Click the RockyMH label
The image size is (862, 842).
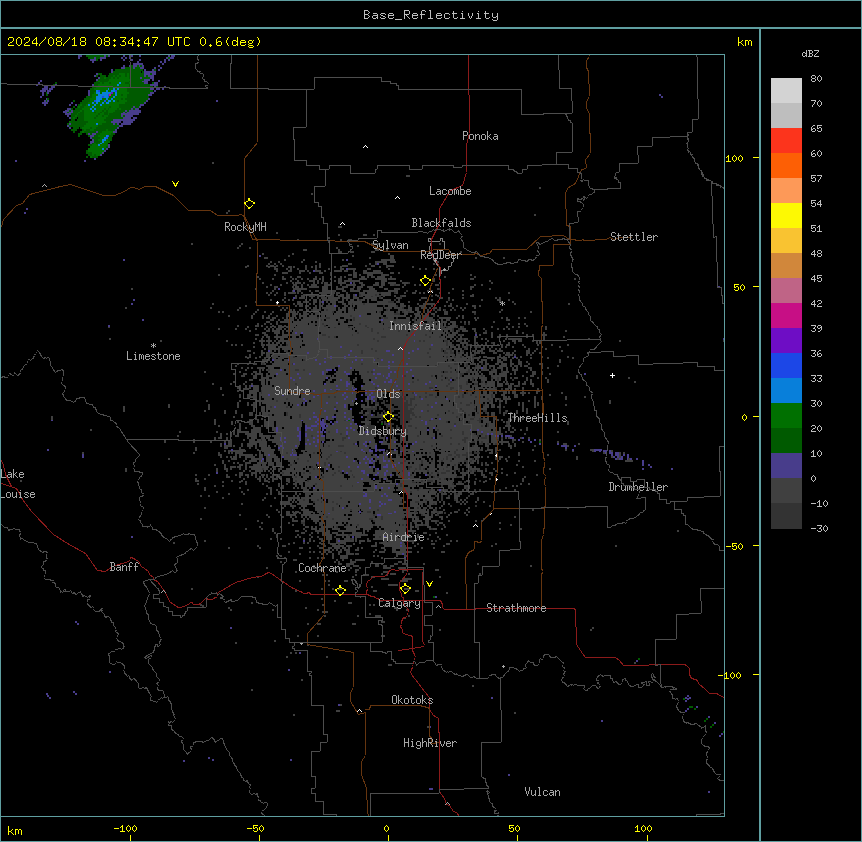coord(245,227)
